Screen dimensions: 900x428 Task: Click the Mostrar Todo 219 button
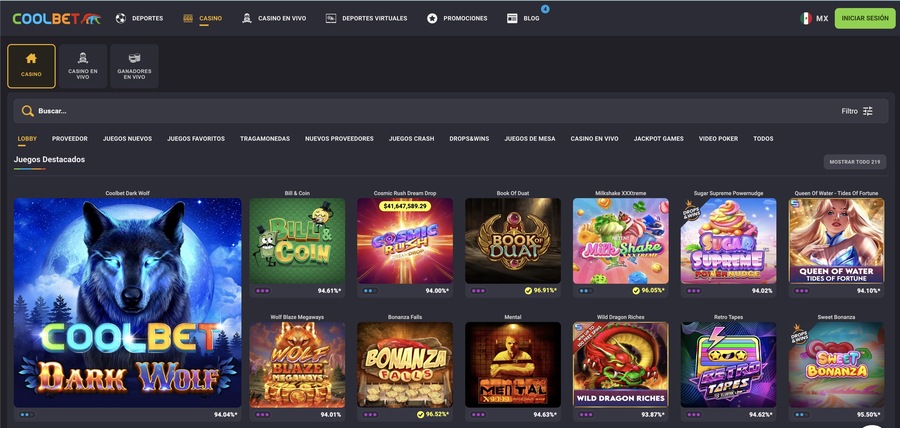(855, 162)
